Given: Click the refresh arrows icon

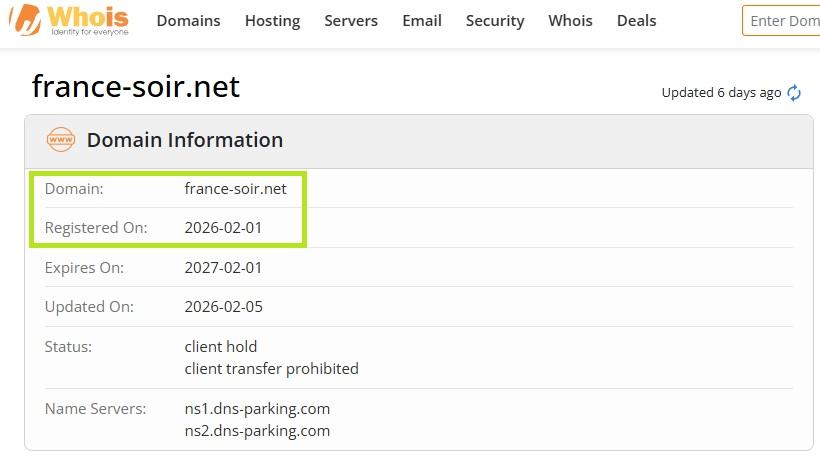Looking at the screenshot, I should click(x=794, y=93).
